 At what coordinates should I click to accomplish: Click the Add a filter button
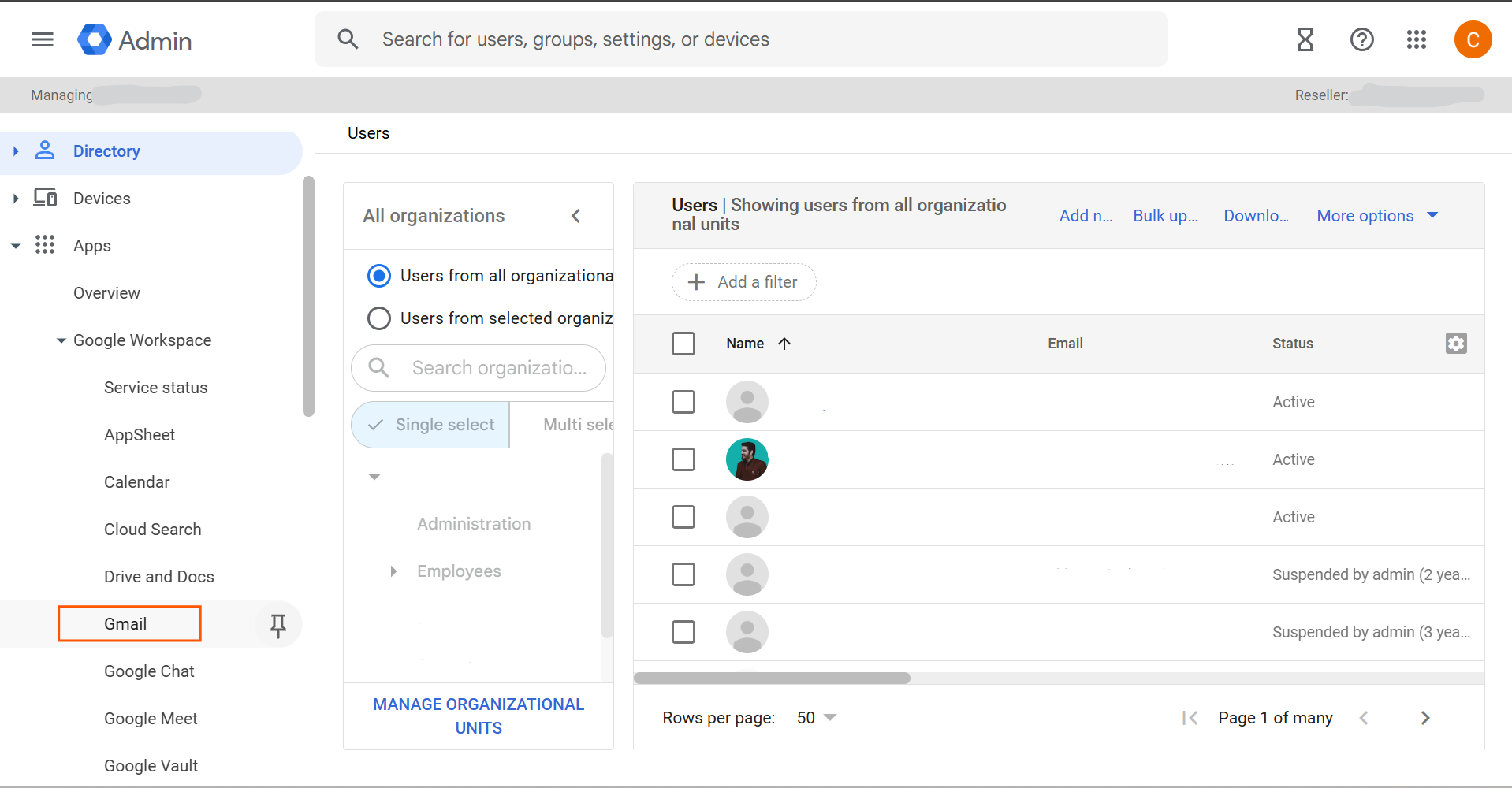point(743,282)
